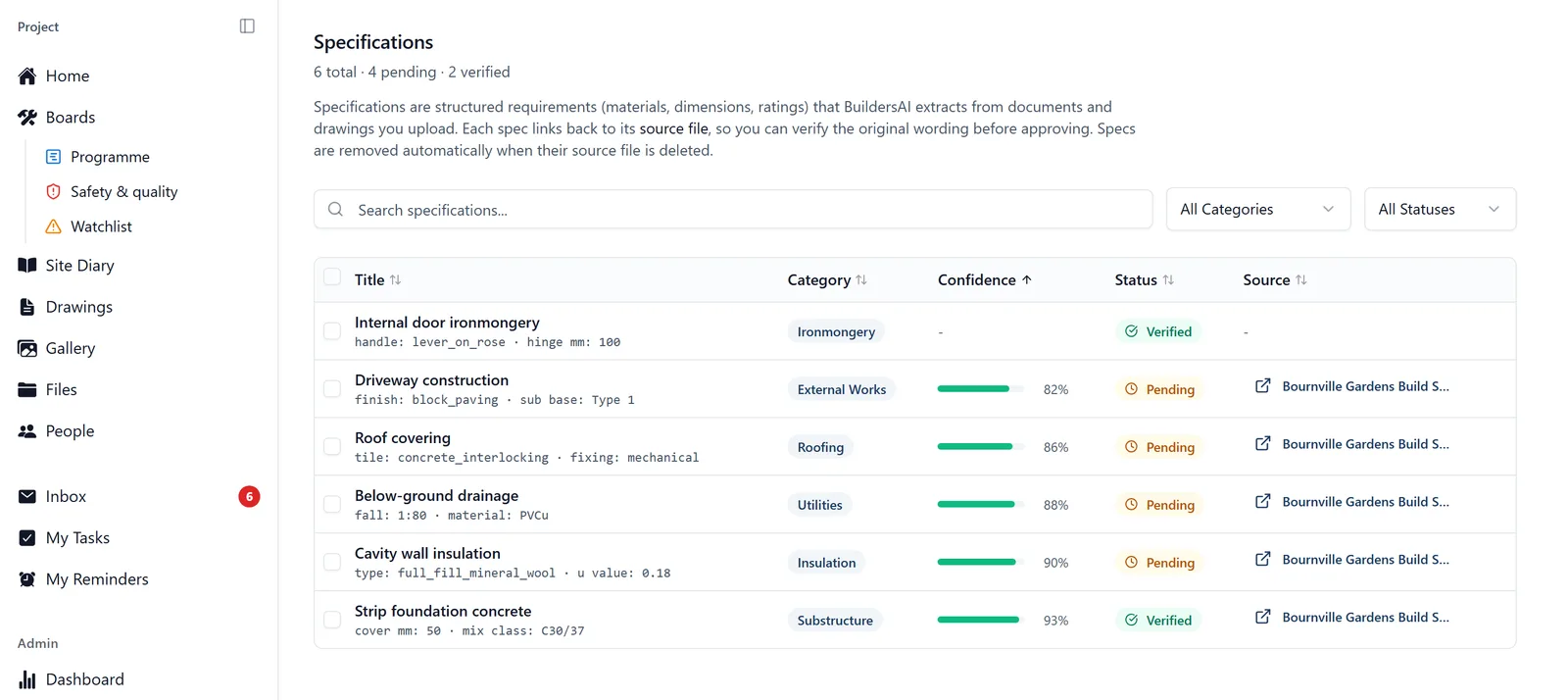Screen dimensions: 1568x700
Task: Open source link icon for Driveway construction
Action: click(1263, 386)
